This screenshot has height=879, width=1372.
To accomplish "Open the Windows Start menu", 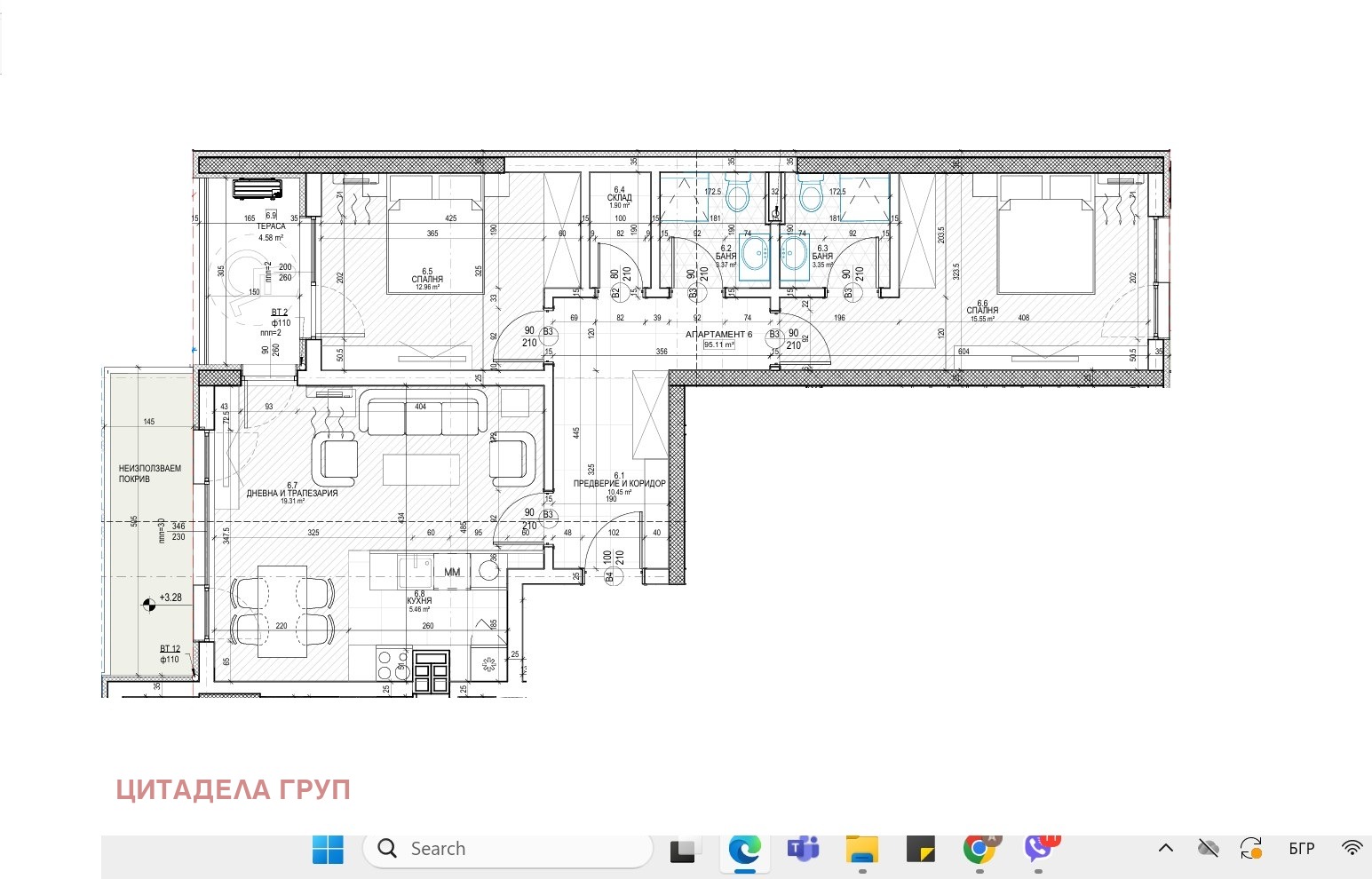I will 328,850.
